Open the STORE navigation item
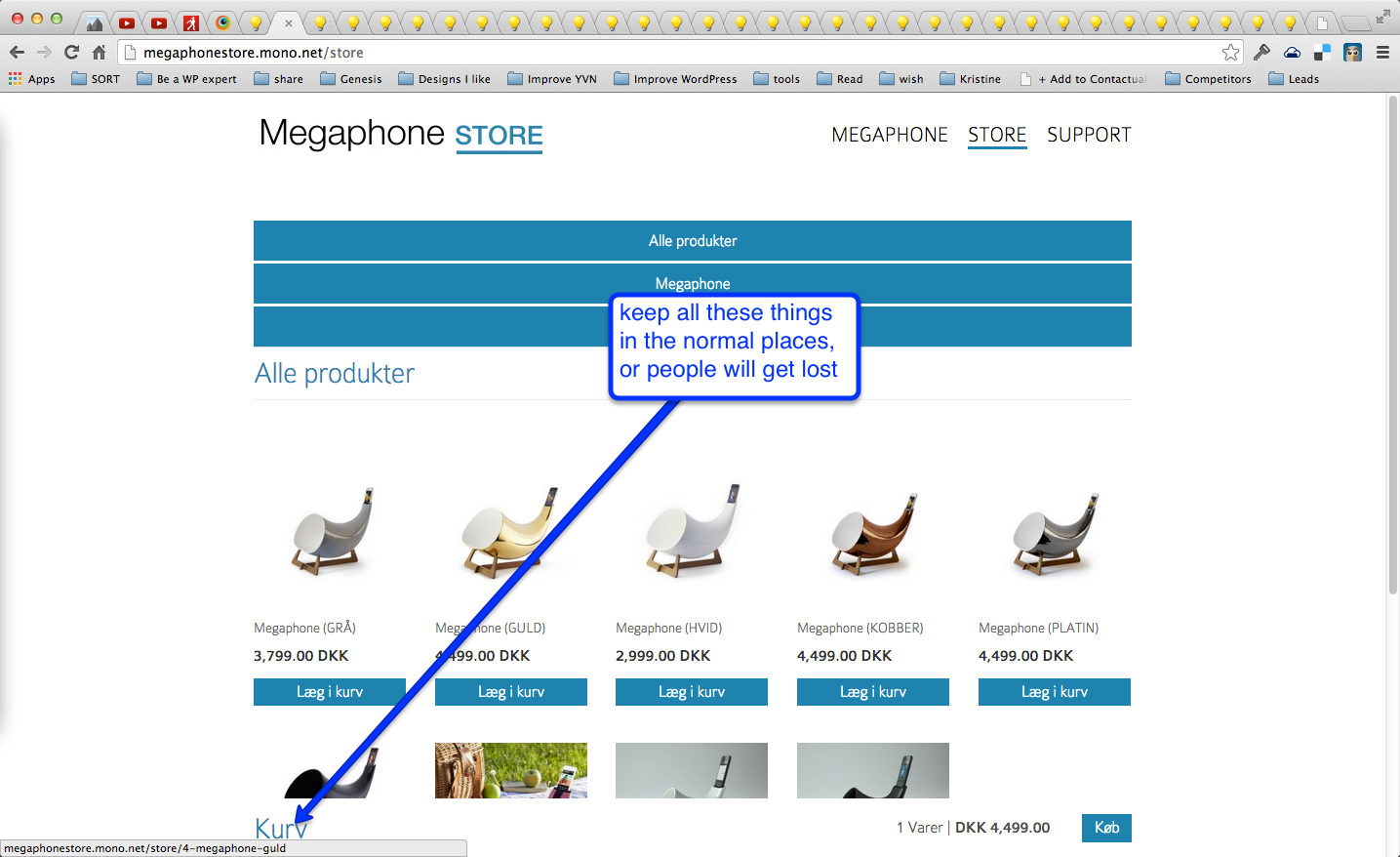This screenshot has height=857, width=1400. click(997, 135)
